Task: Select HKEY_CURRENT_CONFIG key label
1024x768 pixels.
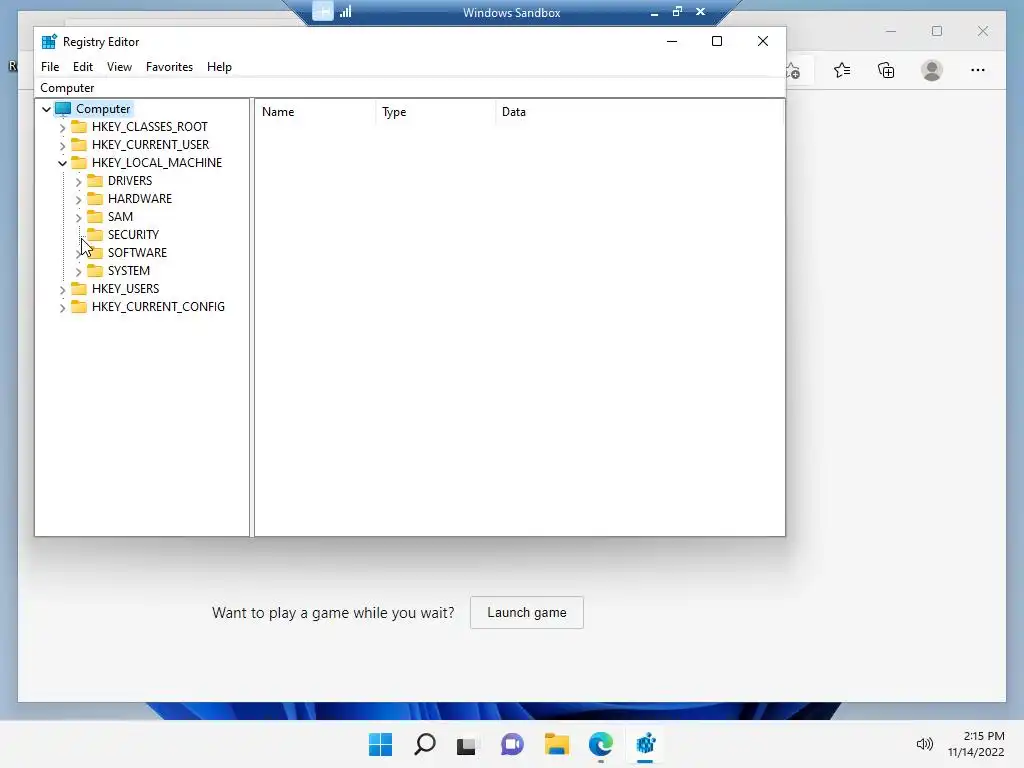Action: pyautogui.click(x=158, y=306)
